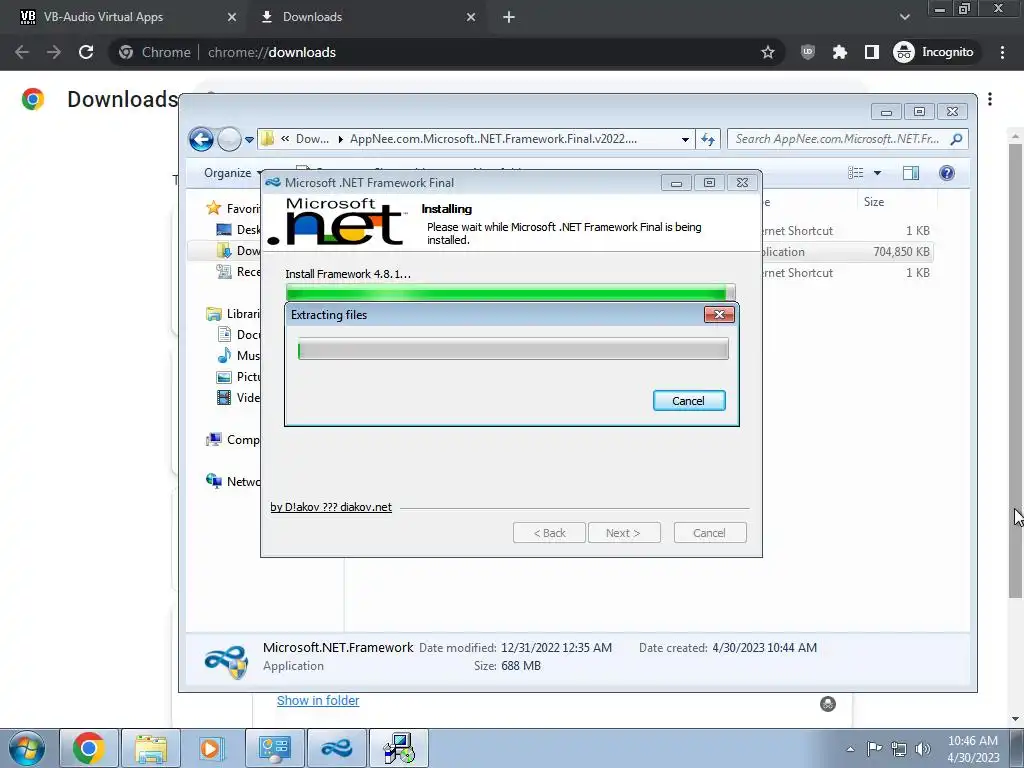
Task: Click the Dow... breadcrumb in address bar
Action: [x=312, y=138]
